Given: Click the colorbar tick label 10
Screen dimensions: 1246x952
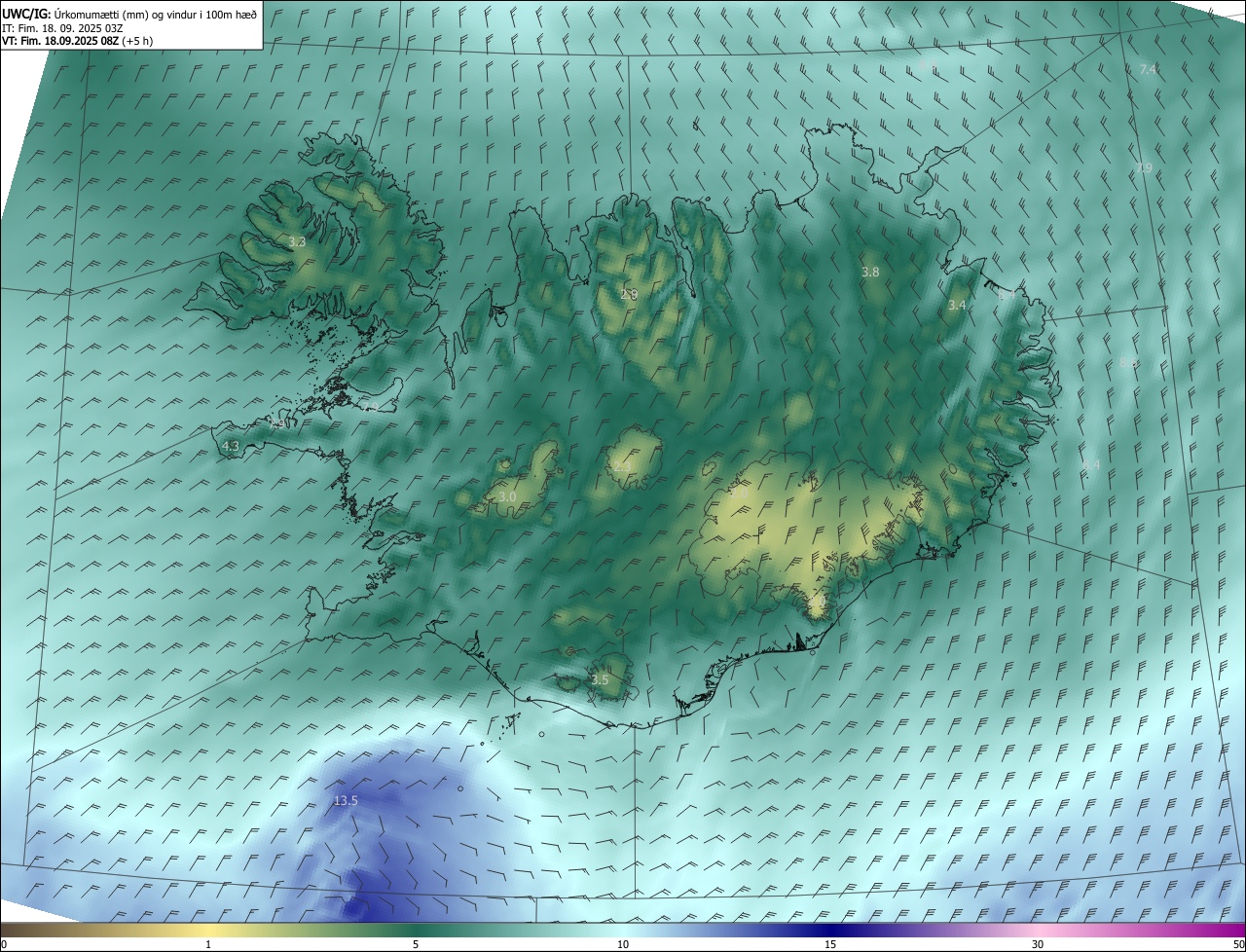Looking at the screenshot, I should tap(623, 944).
